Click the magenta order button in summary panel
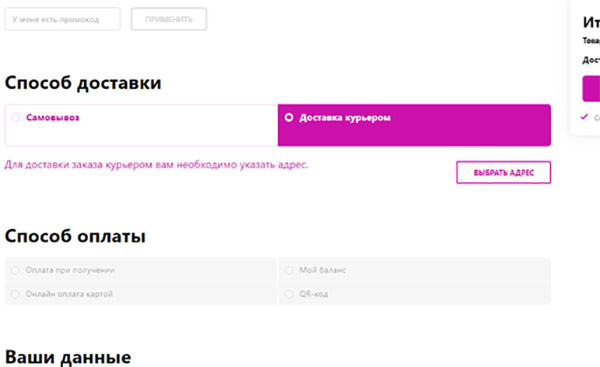Viewport: 600px width, 367px height. (x=591, y=88)
